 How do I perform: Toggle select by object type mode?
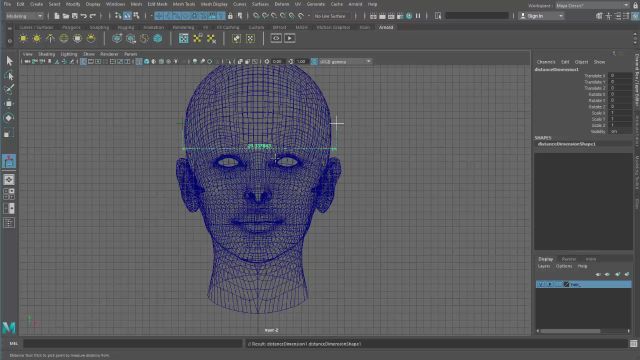[x=127, y=16]
